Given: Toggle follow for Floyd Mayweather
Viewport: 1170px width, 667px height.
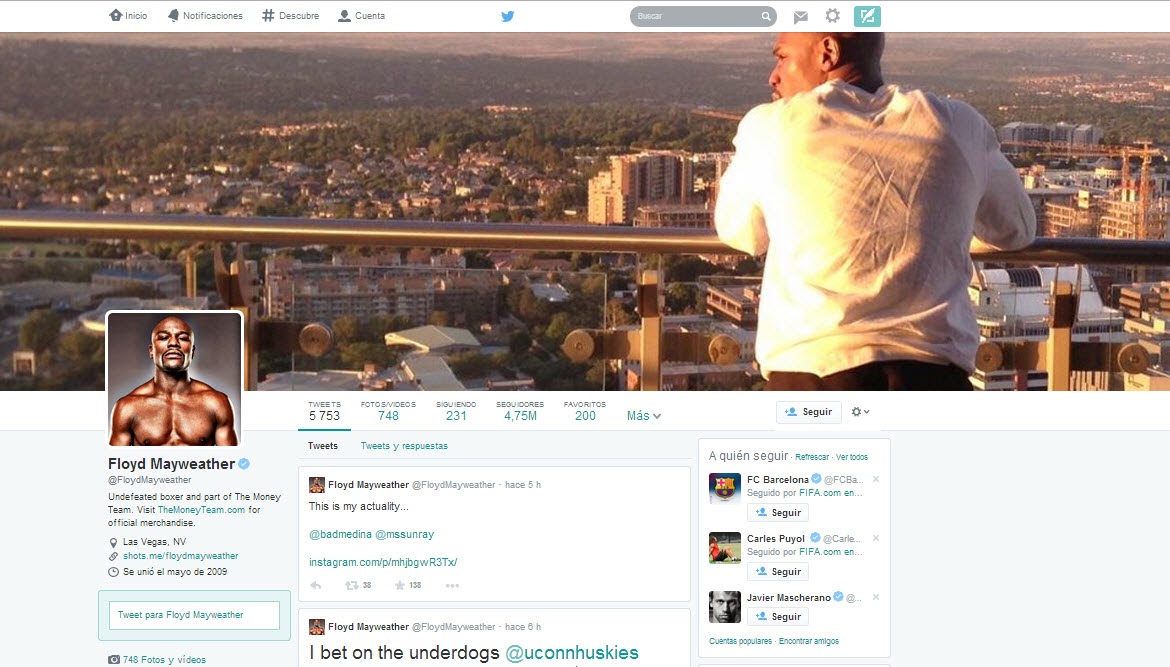Looking at the screenshot, I should click(808, 412).
